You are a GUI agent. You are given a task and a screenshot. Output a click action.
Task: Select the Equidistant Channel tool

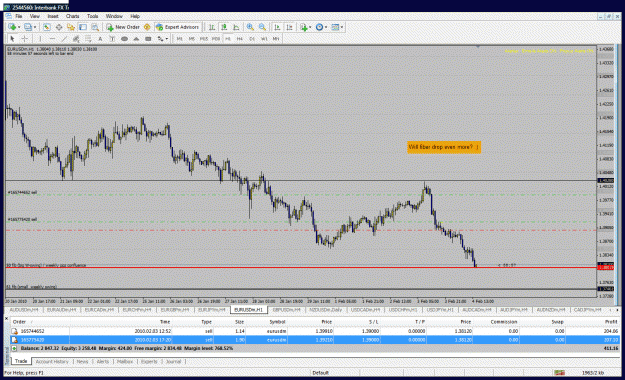pos(76,39)
